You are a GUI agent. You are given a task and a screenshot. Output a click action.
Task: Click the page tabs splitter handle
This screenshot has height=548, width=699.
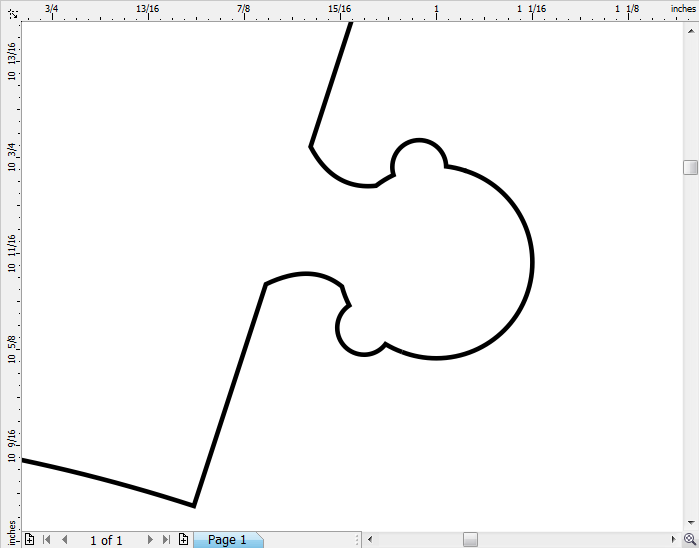358,540
